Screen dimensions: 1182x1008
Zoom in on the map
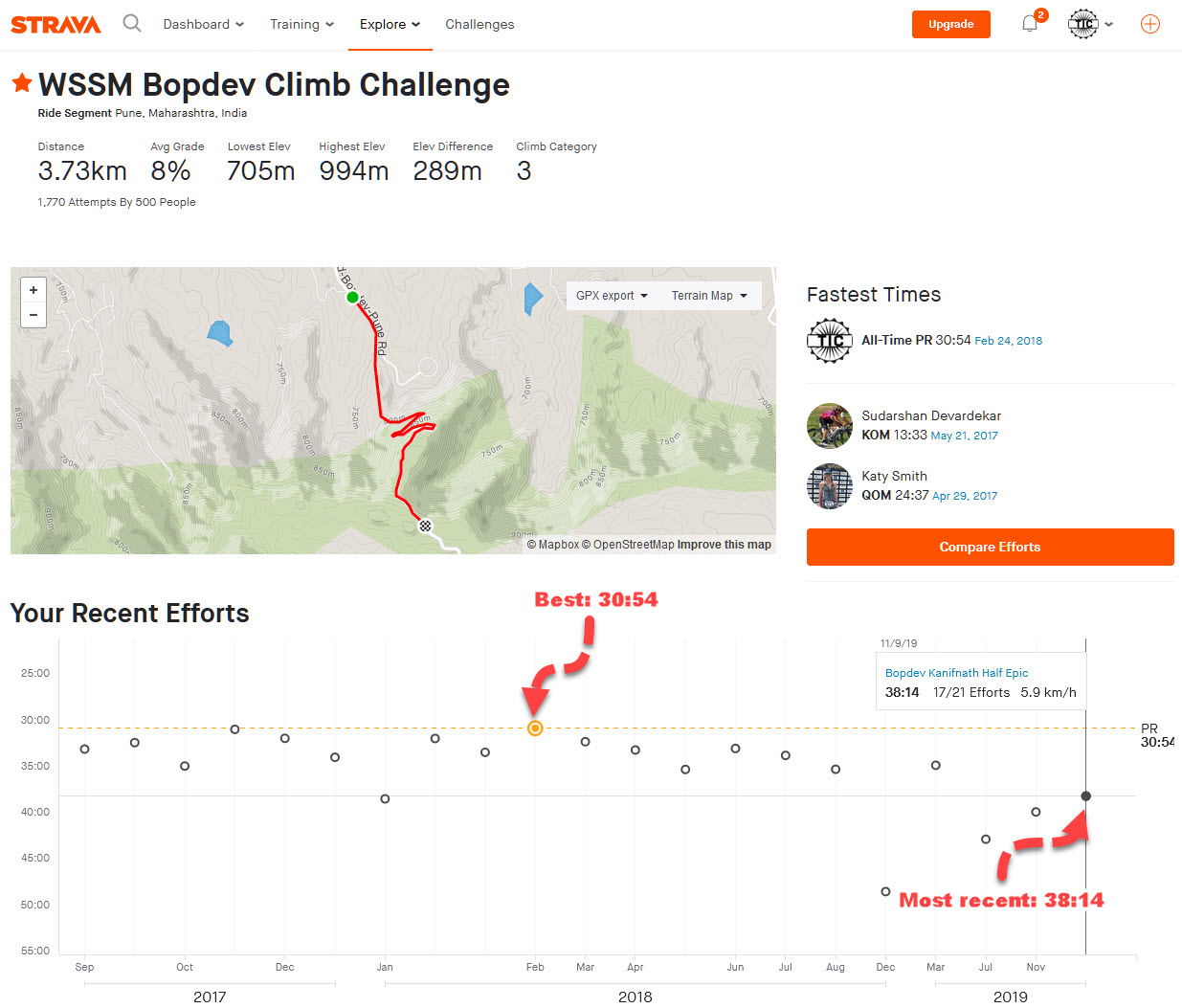33,290
